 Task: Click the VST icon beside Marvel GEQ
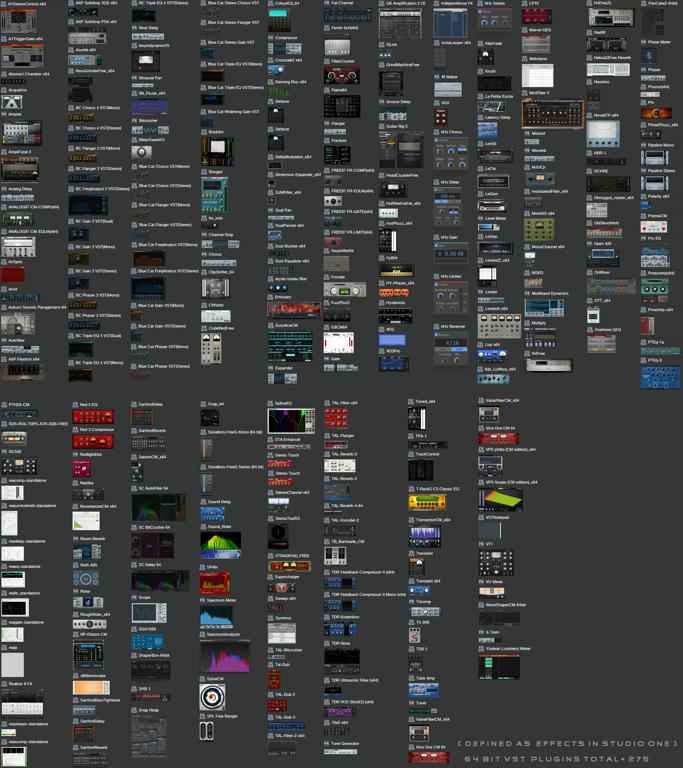pyautogui.click(x=525, y=30)
